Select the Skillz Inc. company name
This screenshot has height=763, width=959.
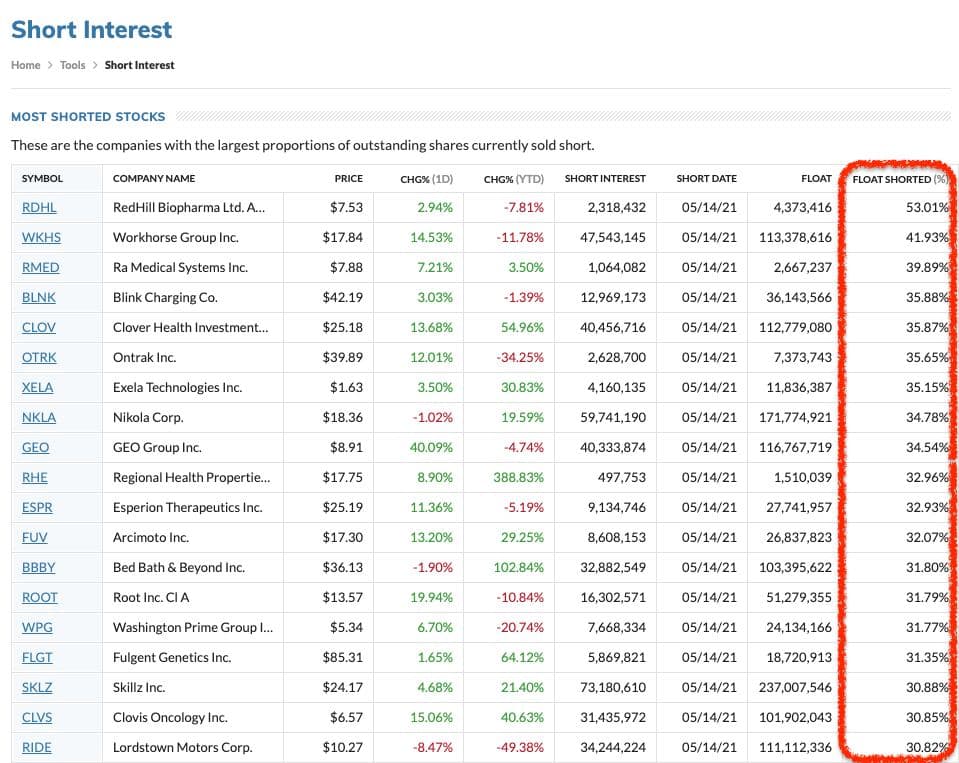click(x=139, y=687)
